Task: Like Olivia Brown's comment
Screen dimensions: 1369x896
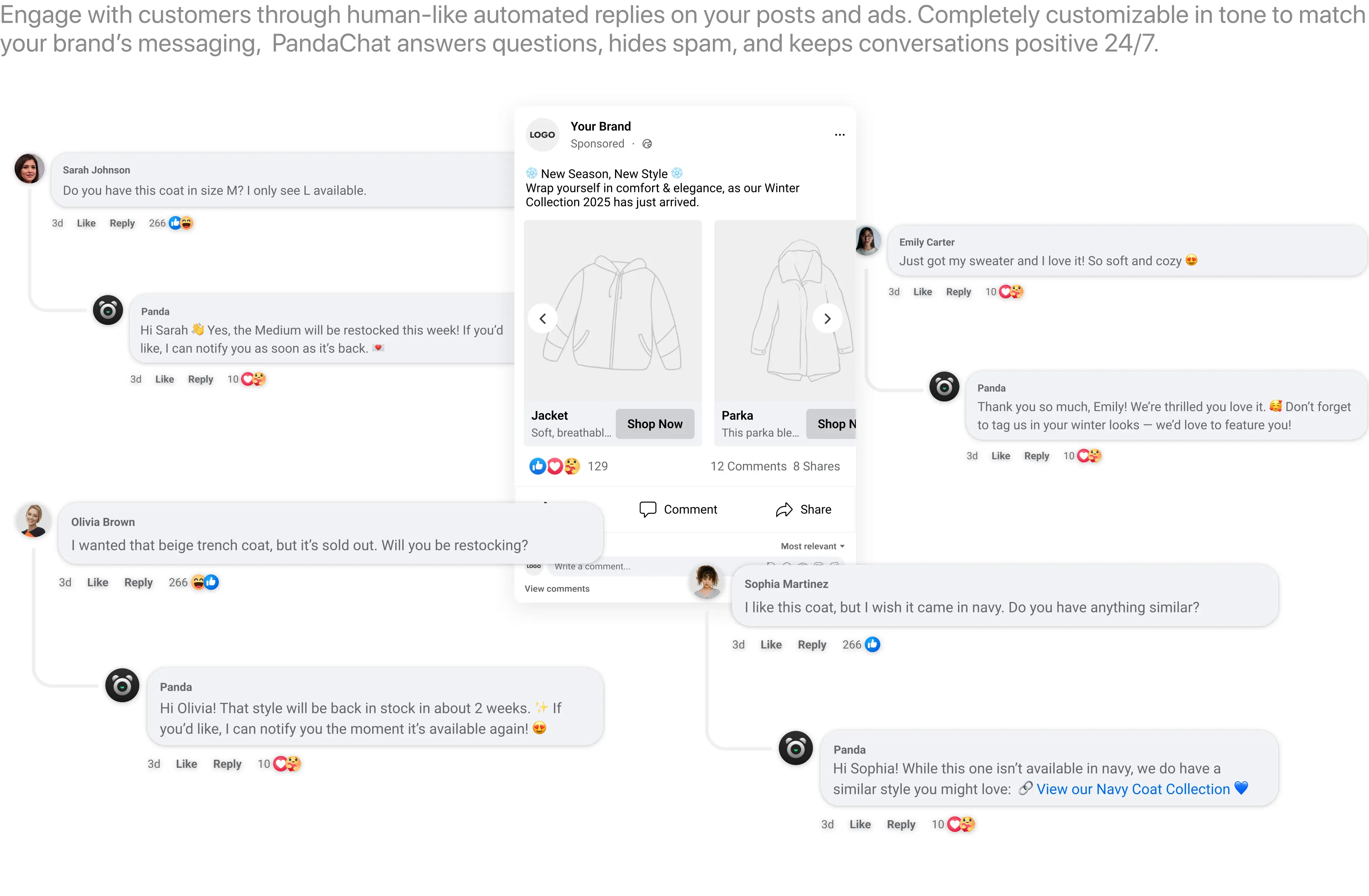Action: [98, 582]
